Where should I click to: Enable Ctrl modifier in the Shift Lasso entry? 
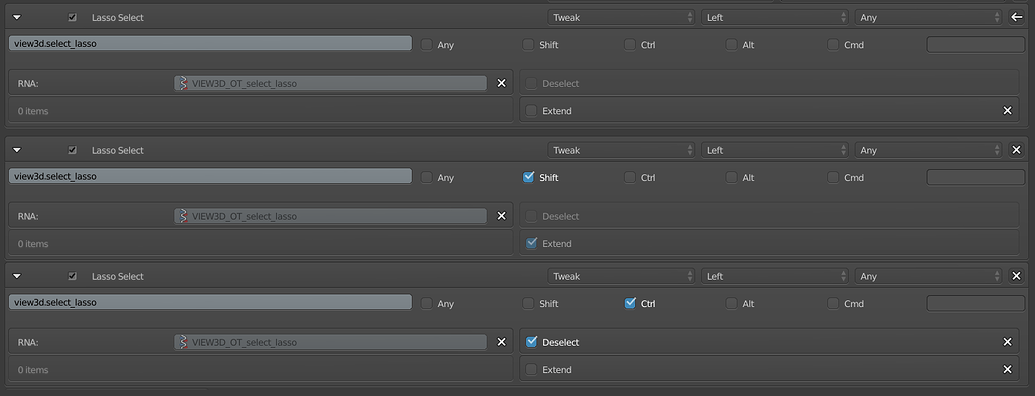point(630,178)
